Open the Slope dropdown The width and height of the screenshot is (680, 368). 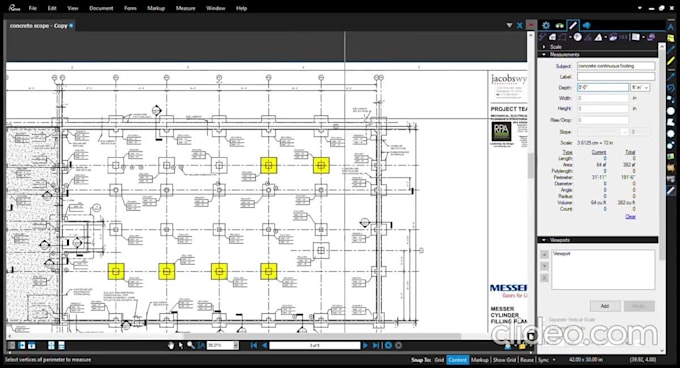(x=603, y=132)
